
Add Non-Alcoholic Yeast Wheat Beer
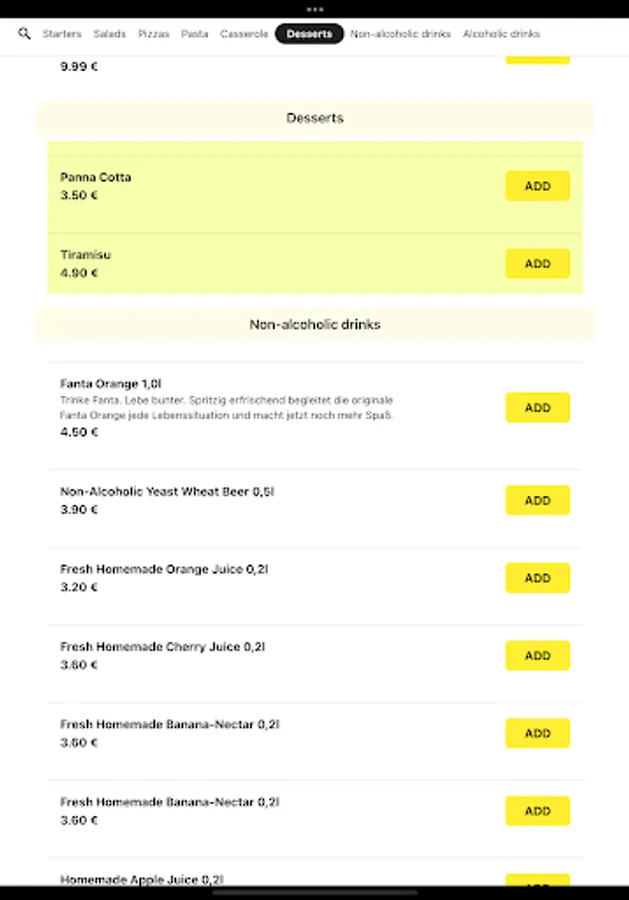point(537,500)
